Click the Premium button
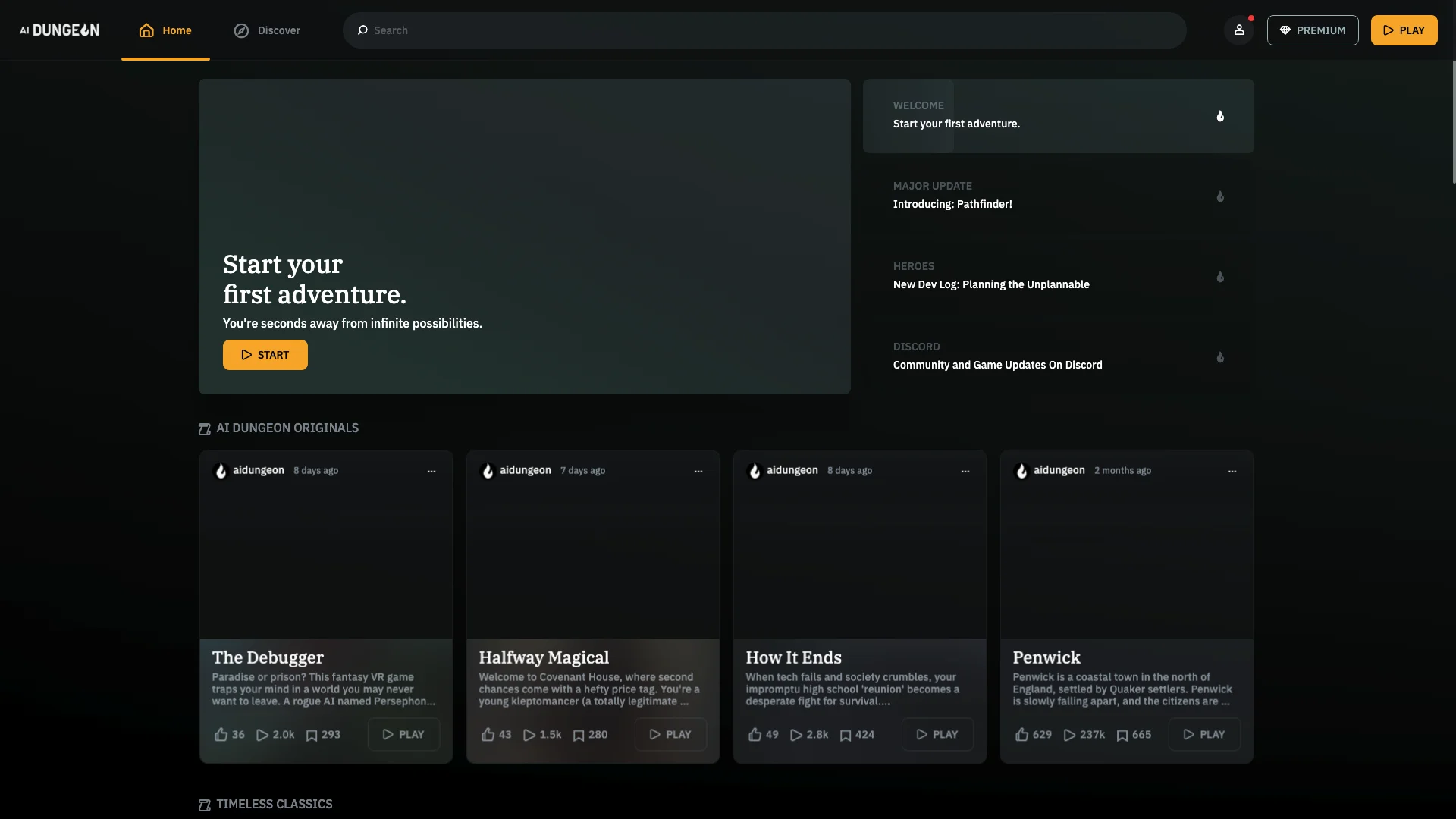1456x819 pixels. 1313,30
